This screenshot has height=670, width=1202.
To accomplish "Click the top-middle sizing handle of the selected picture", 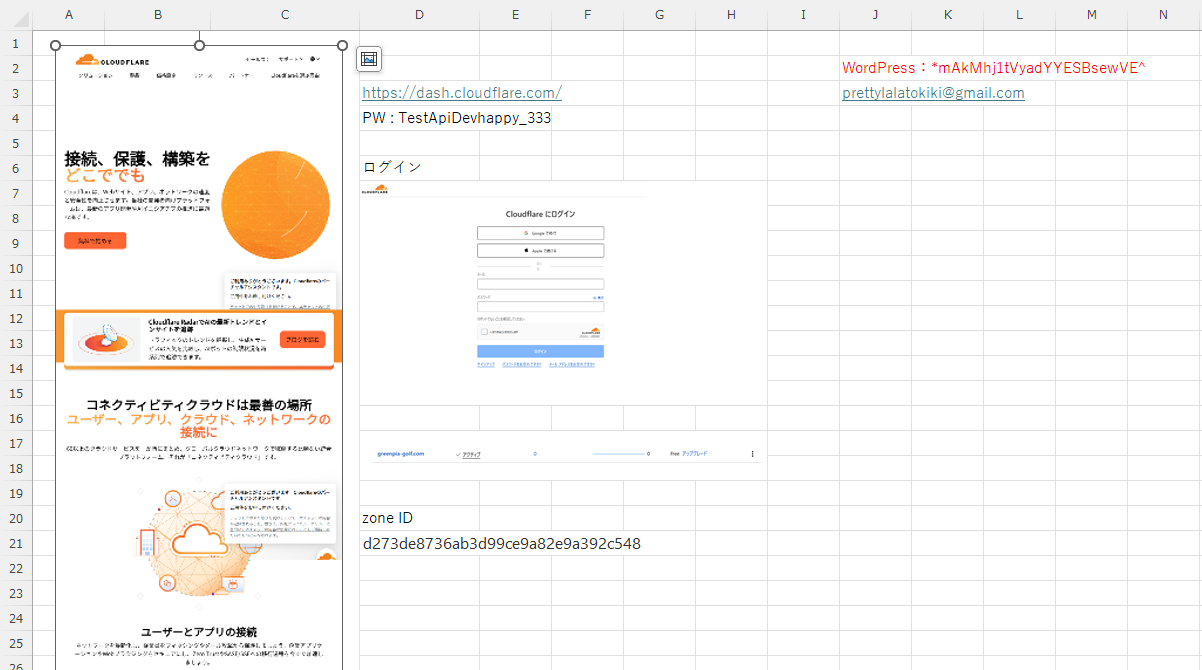I will coord(199,45).
